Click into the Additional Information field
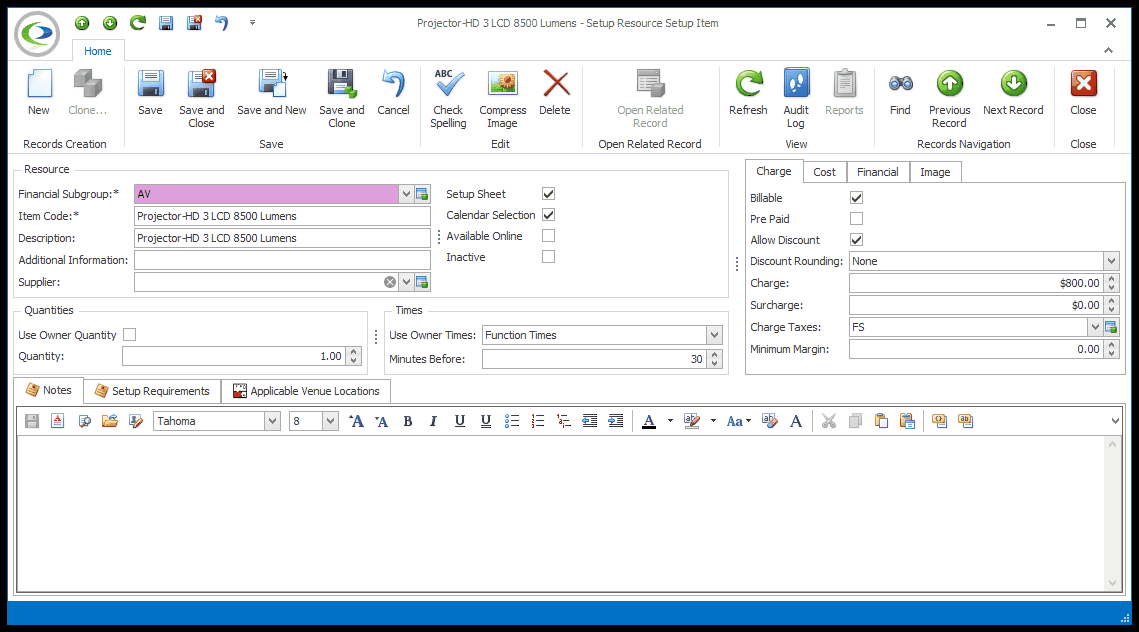Screen dimensions: 1139x632 pos(282,260)
